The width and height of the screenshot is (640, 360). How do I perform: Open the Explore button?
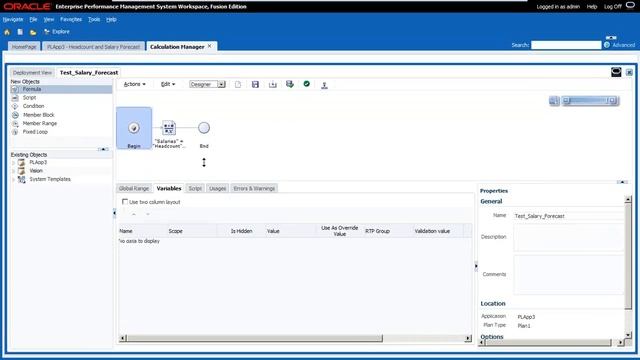tap(57, 31)
